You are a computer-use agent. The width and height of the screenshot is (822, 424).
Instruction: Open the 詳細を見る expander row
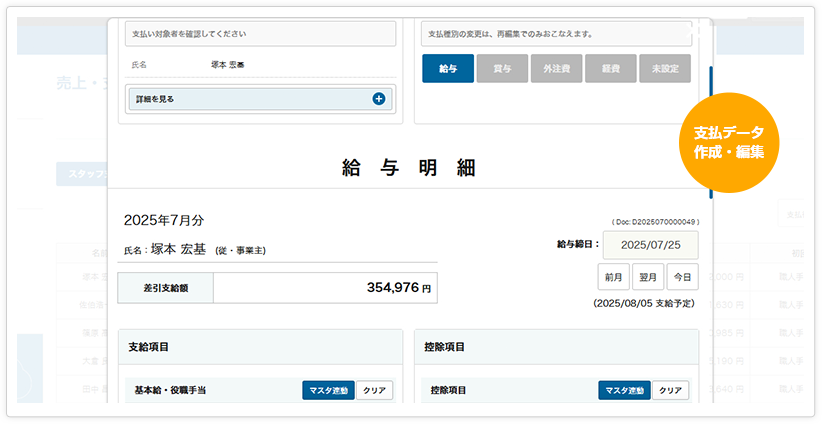[x=261, y=99]
